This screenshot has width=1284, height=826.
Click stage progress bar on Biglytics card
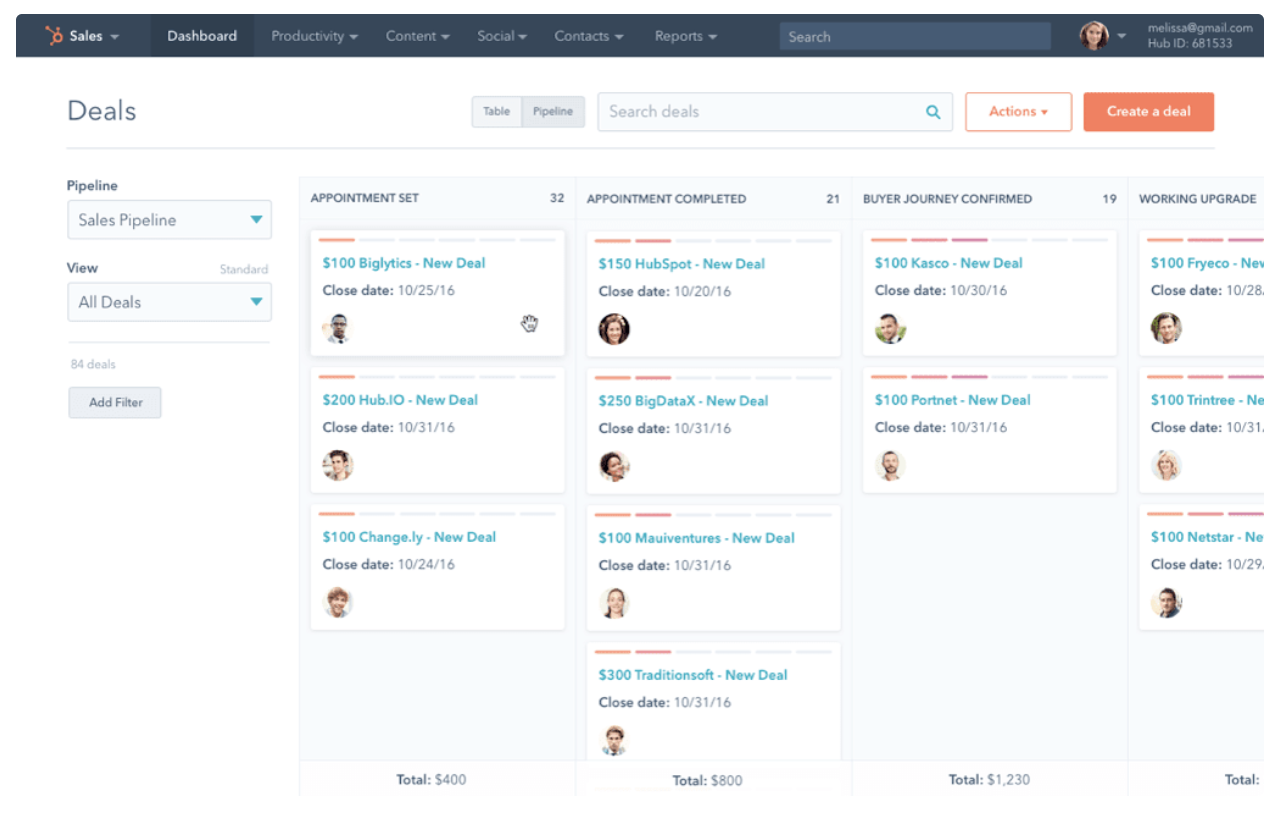[x=437, y=240]
